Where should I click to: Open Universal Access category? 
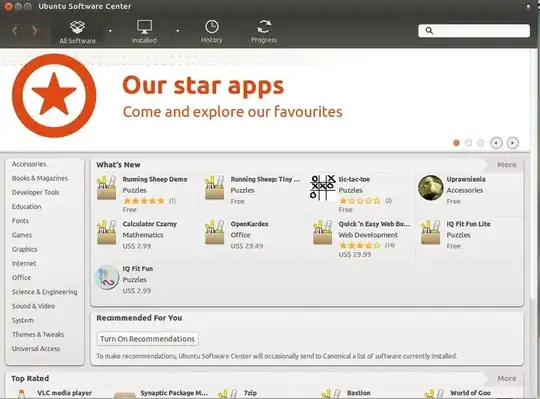(x=36, y=349)
